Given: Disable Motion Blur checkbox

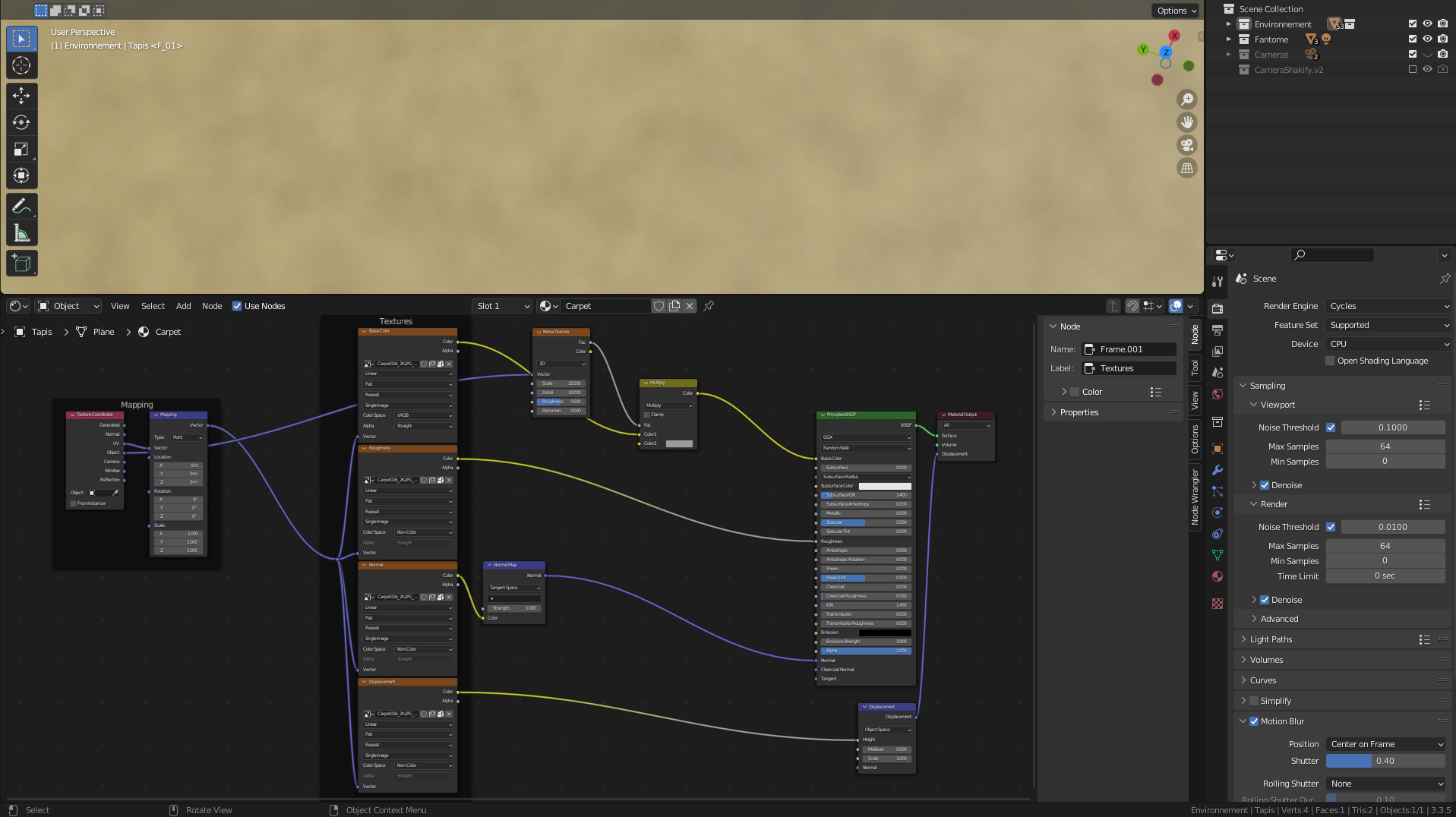Looking at the screenshot, I should (x=1254, y=721).
